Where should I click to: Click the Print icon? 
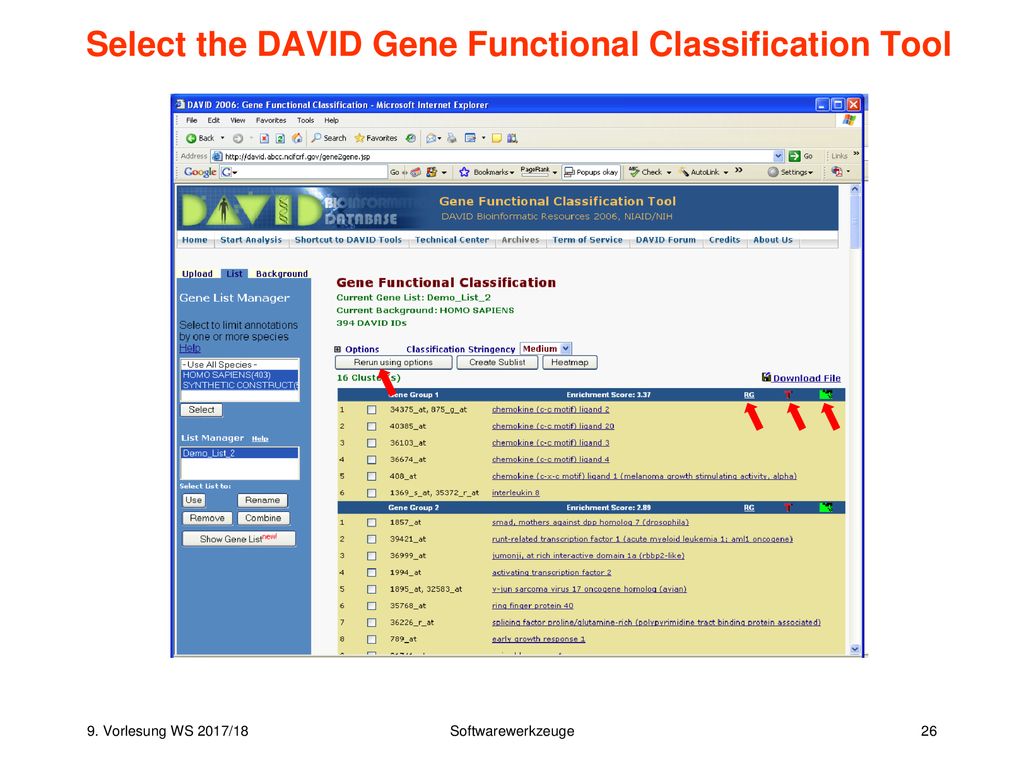coord(451,138)
